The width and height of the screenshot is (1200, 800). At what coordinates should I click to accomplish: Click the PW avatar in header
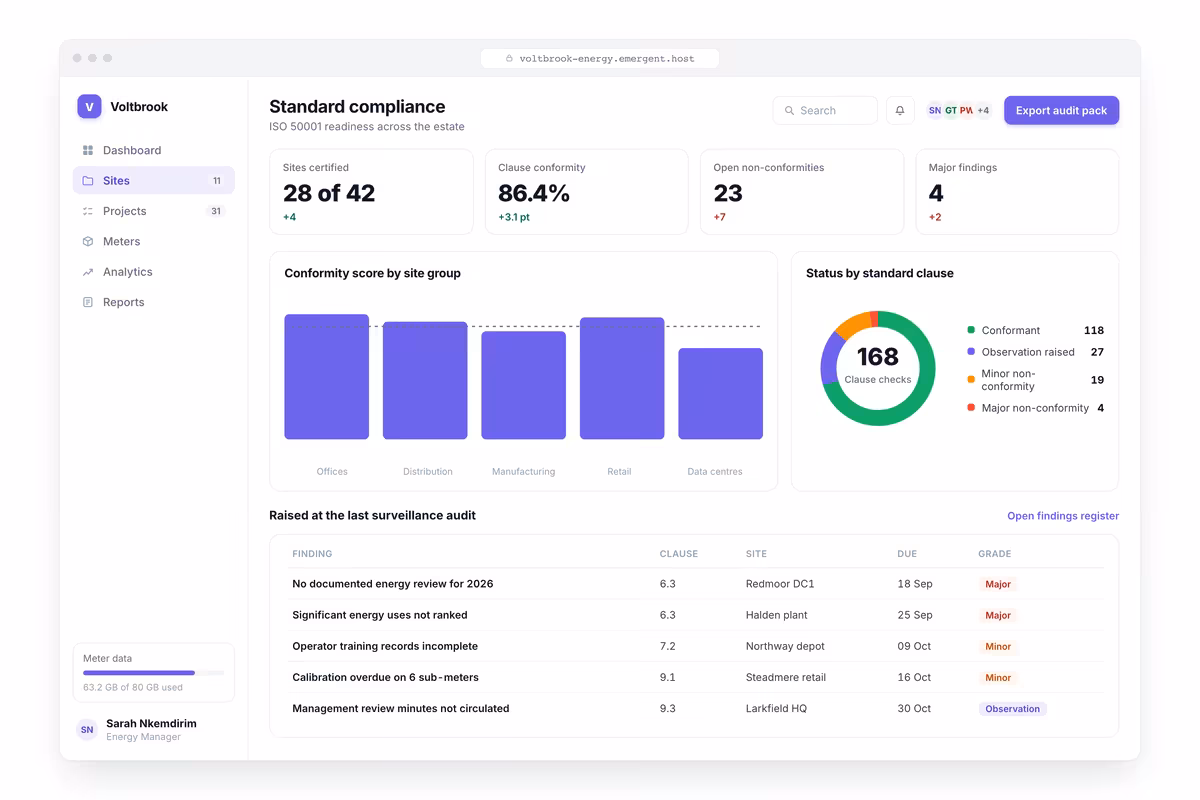[x=966, y=111]
